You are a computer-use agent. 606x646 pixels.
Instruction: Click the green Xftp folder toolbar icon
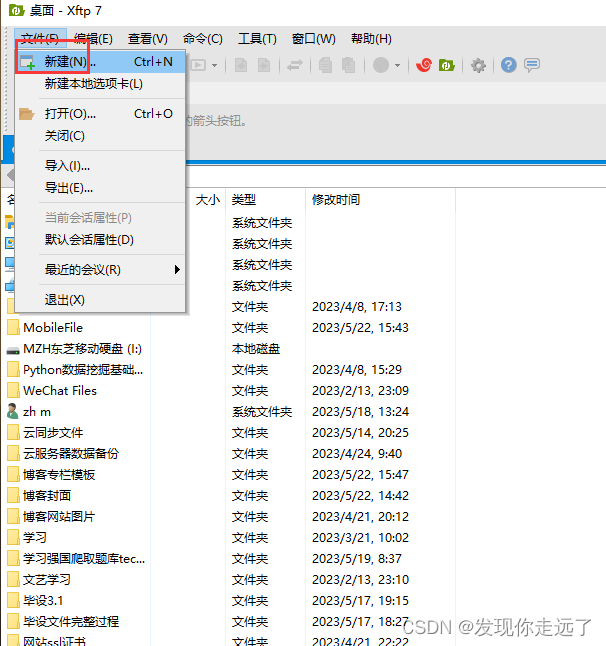[447, 65]
